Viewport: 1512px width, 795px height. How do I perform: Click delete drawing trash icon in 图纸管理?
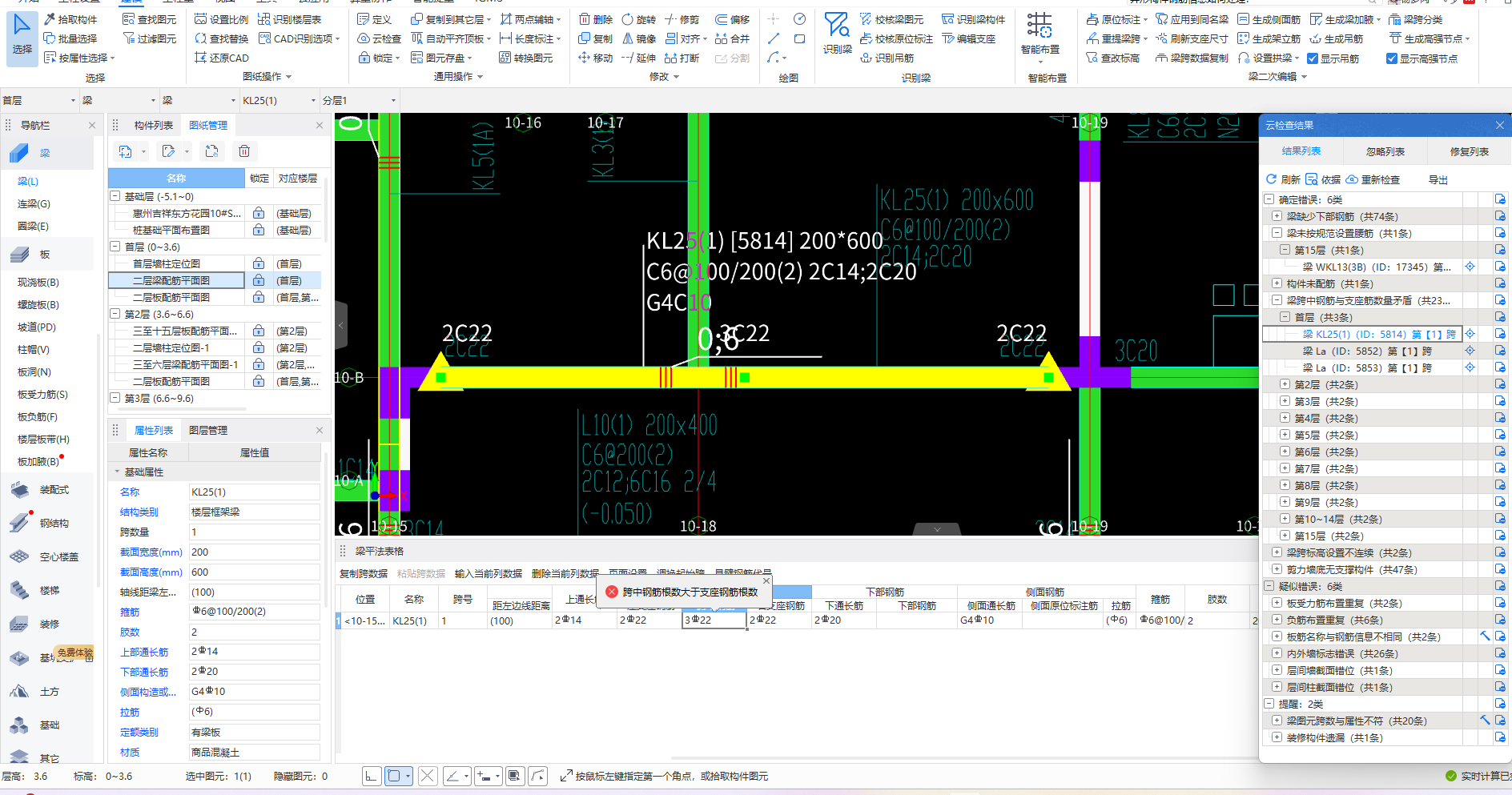pos(244,151)
